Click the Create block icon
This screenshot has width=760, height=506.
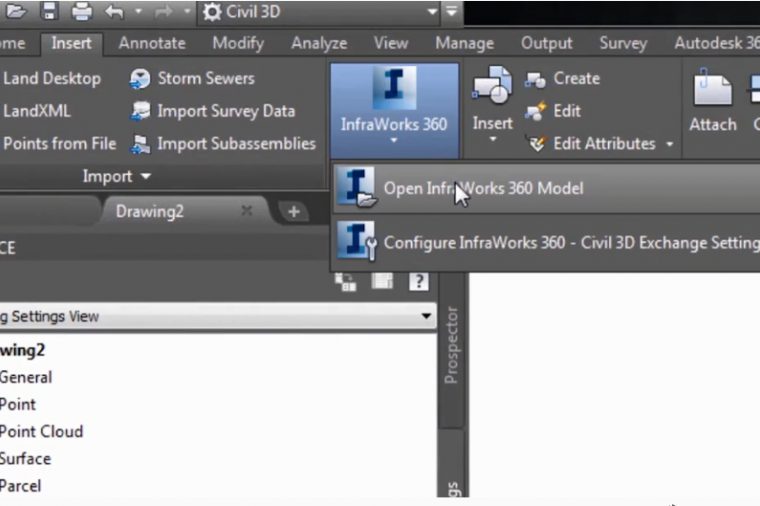tap(536, 79)
